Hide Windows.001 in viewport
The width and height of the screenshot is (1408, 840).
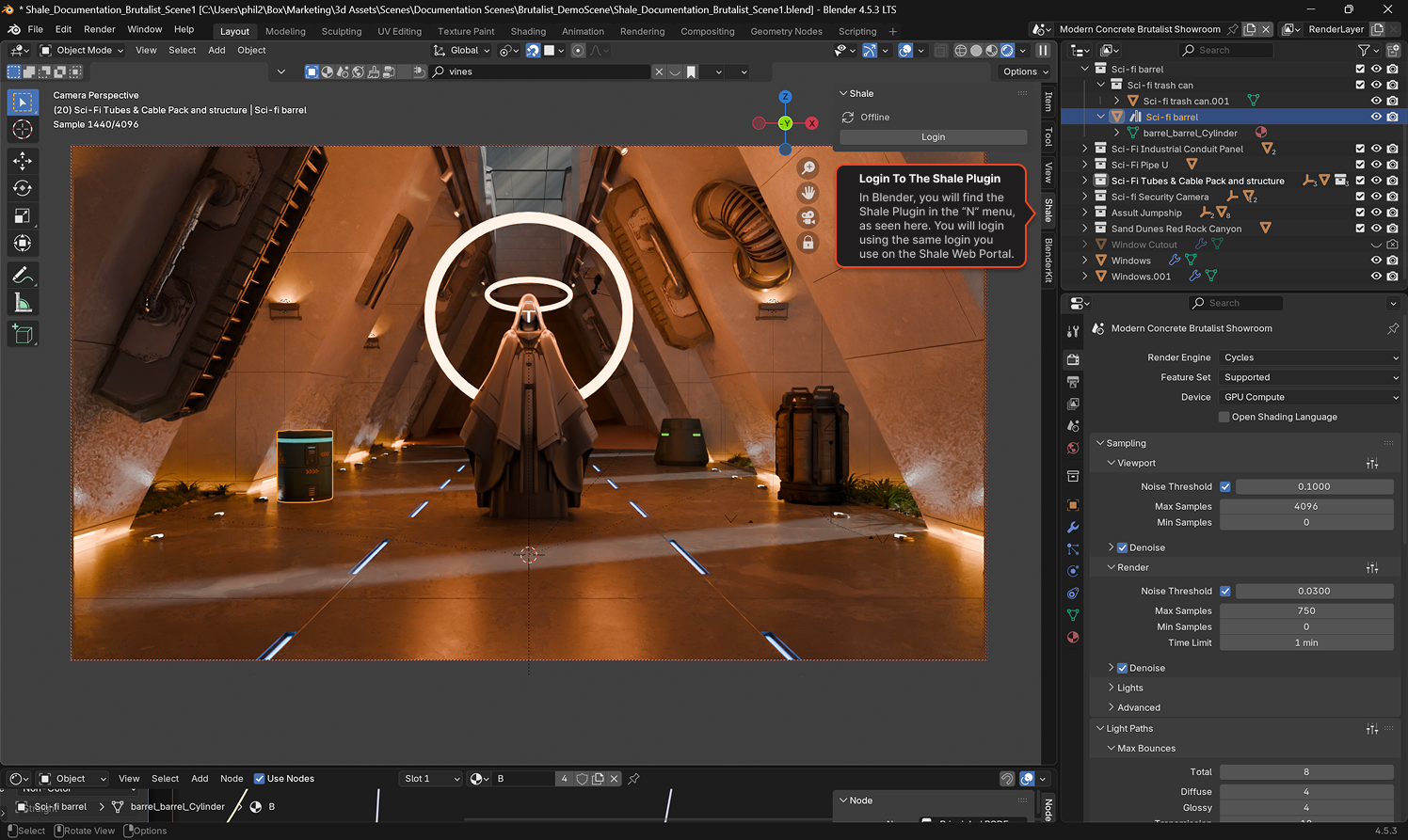pos(1376,277)
